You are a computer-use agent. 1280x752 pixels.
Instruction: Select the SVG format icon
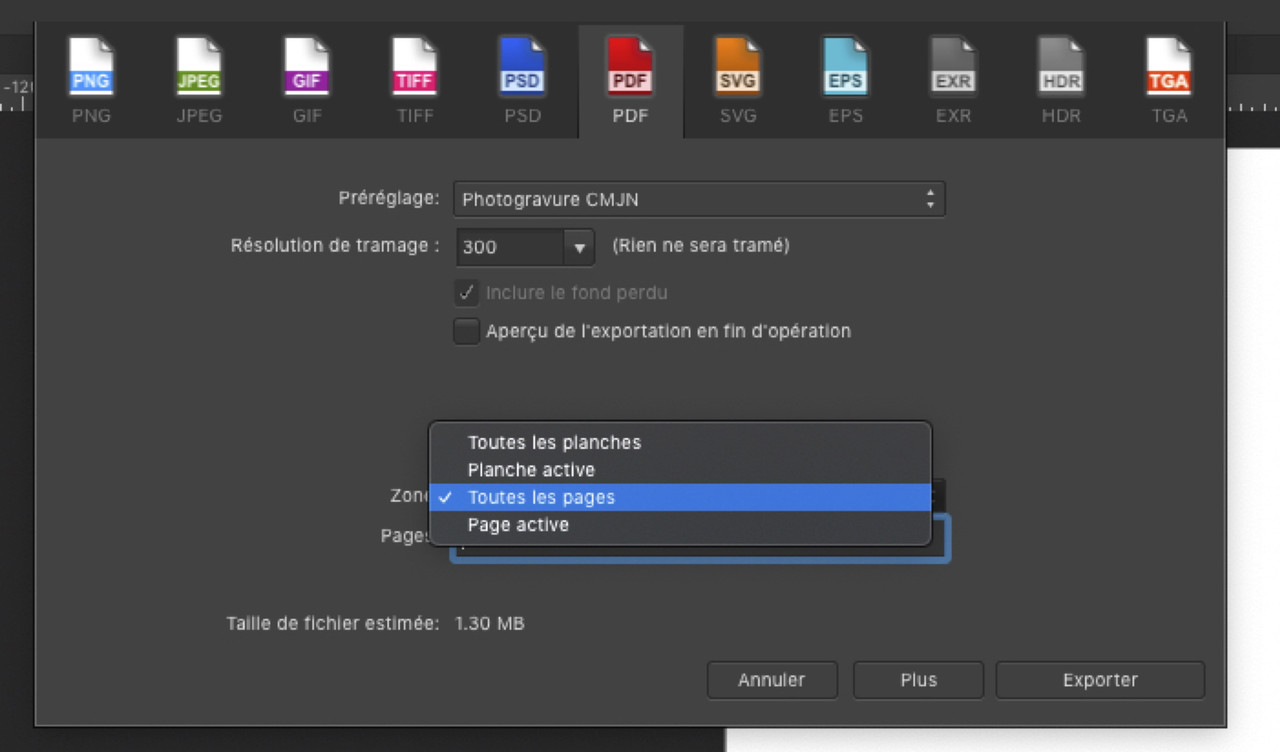click(x=737, y=67)
